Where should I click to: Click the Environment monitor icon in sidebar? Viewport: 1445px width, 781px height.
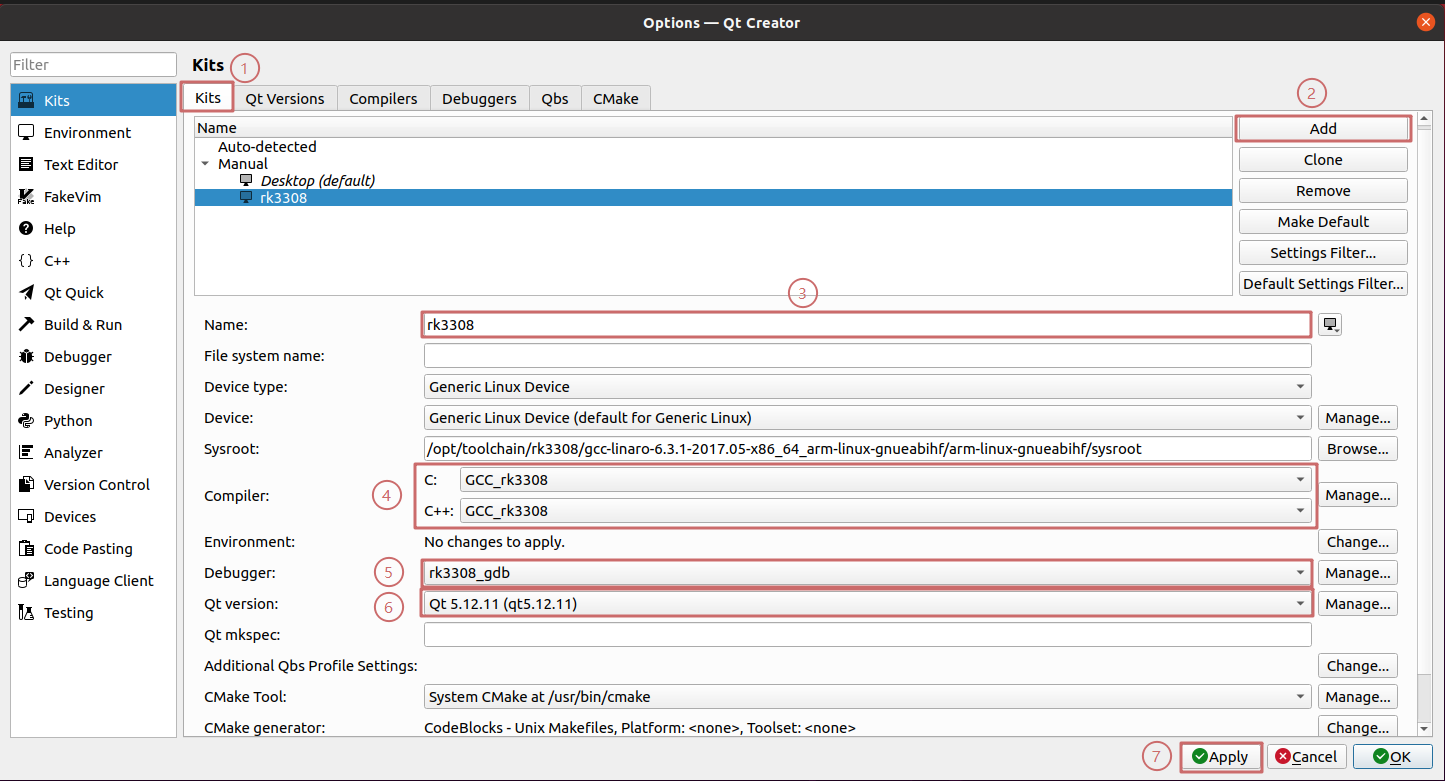[x=27, y=133]
